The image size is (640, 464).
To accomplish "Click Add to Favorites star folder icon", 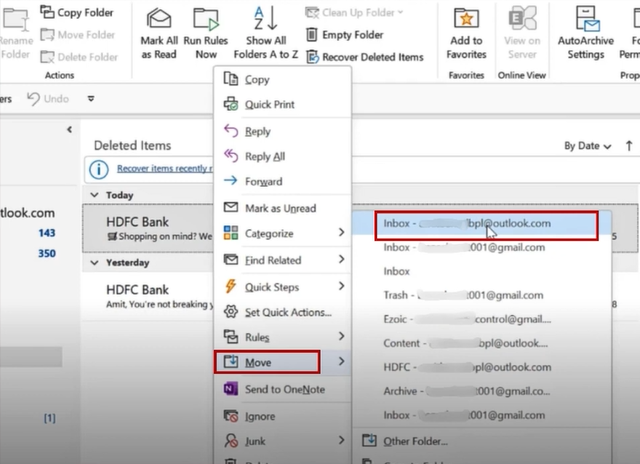I will (x=466, y=18).
